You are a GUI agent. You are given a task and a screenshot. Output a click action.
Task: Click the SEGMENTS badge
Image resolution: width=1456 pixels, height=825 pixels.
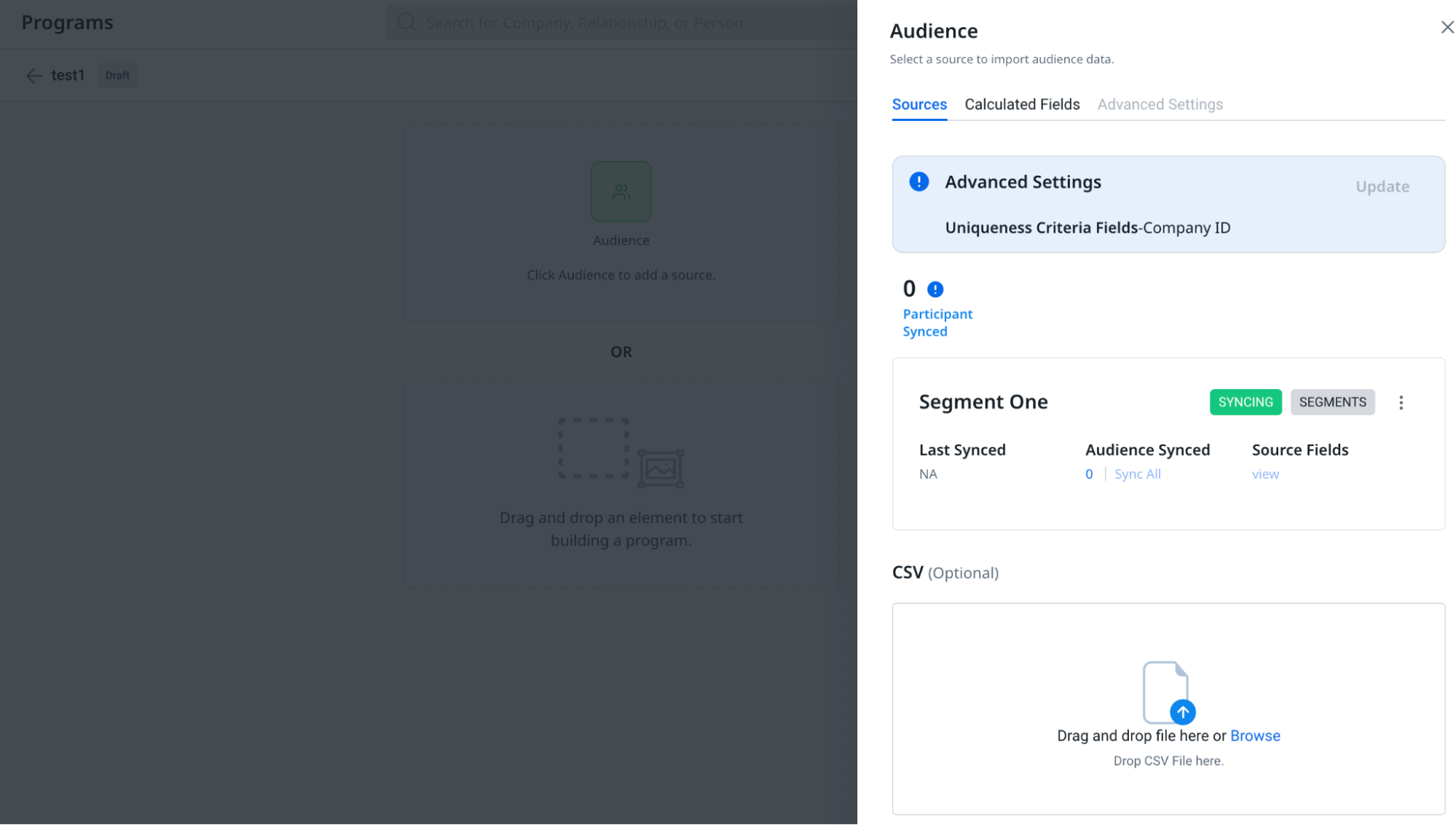[1332, 402]
